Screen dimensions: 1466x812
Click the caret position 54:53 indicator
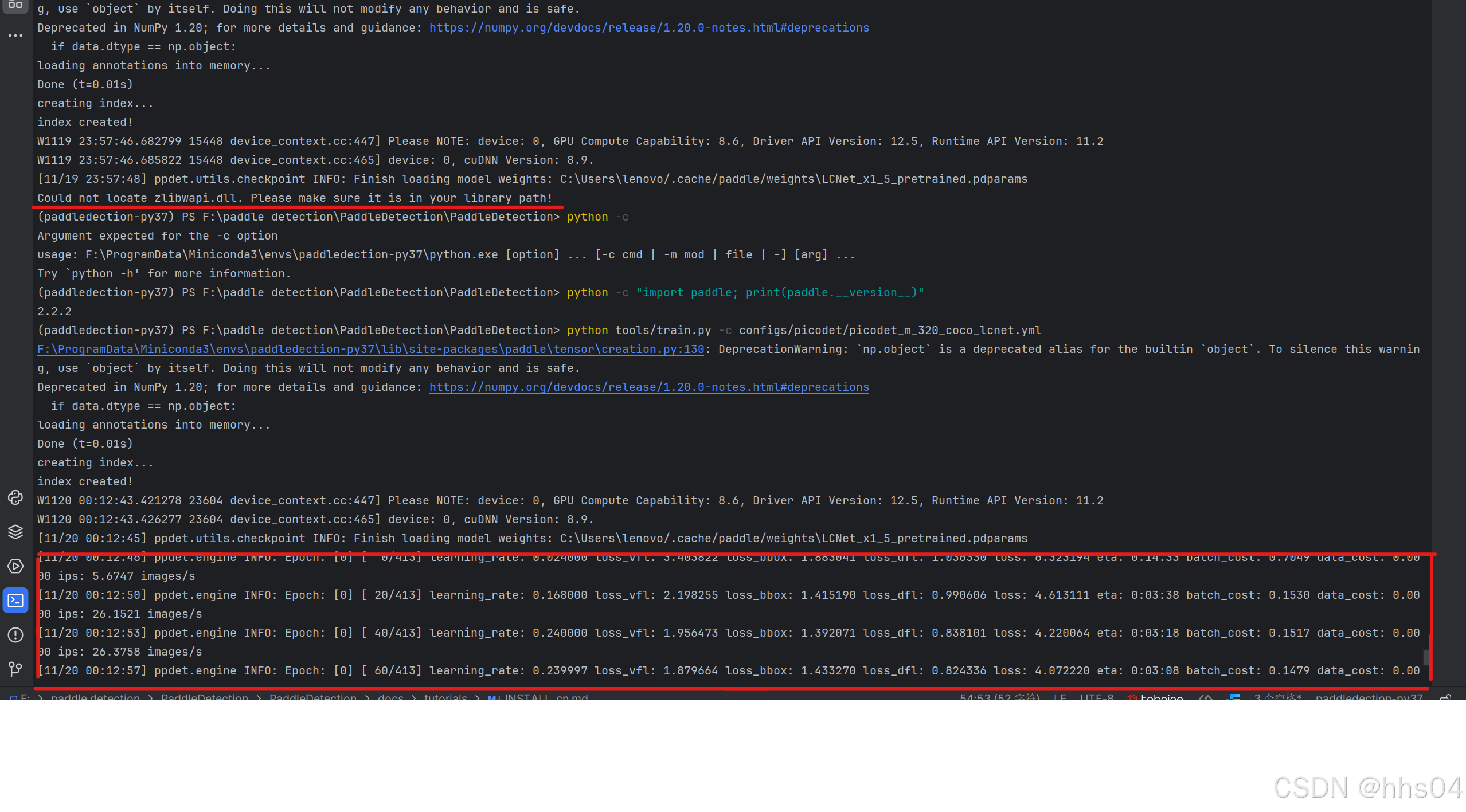click(999, 697)
